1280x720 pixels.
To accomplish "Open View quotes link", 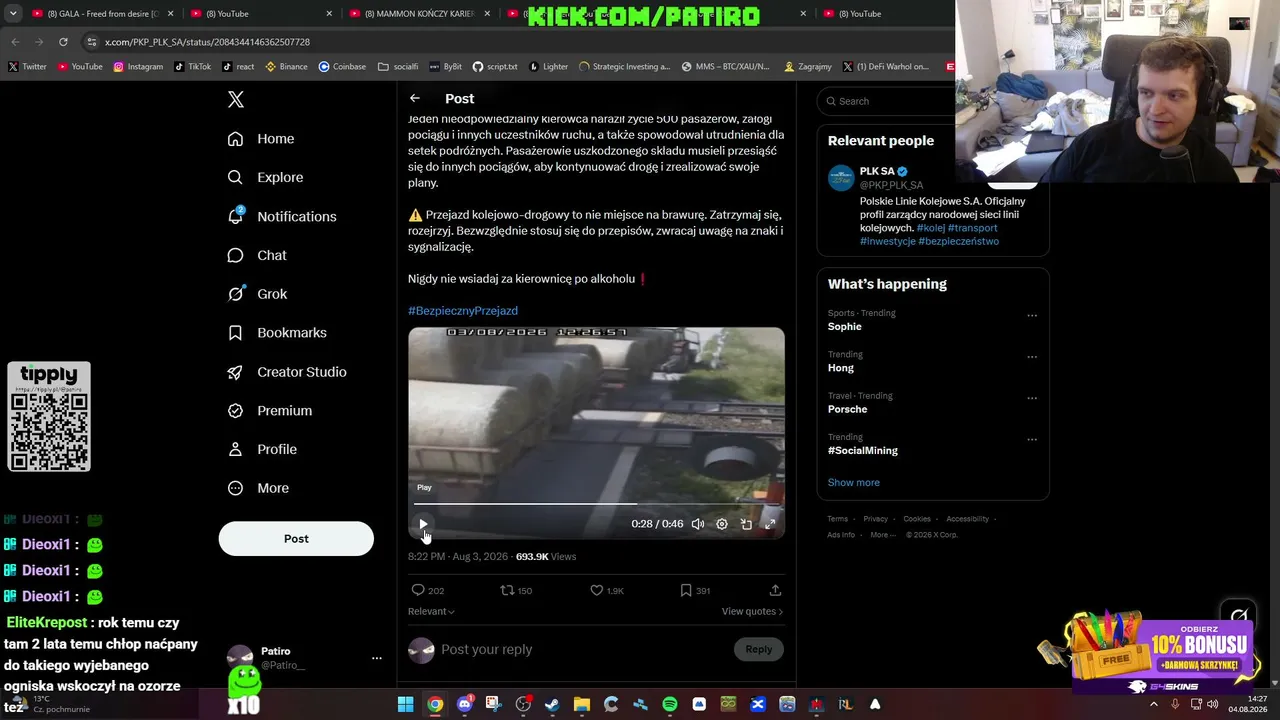I will 752,611.
